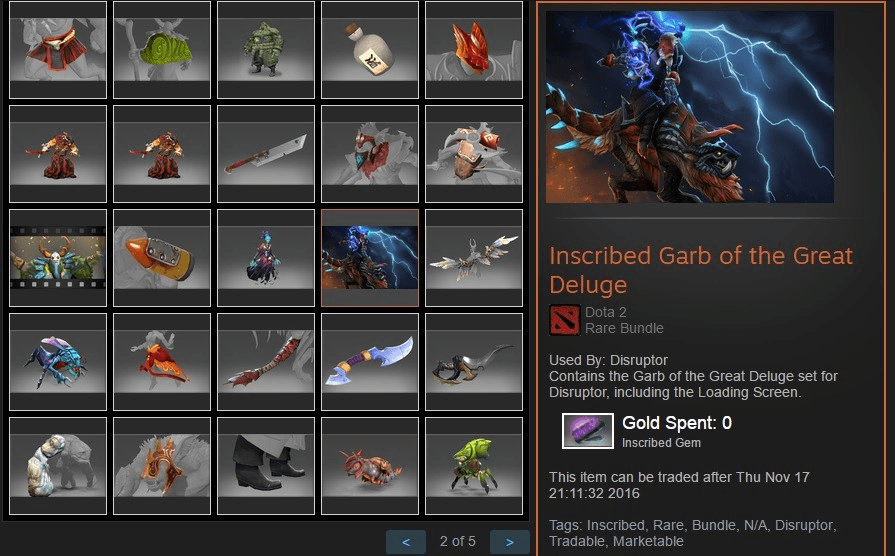
Task: Select the green armored ogre item
Action: [266, 50]
